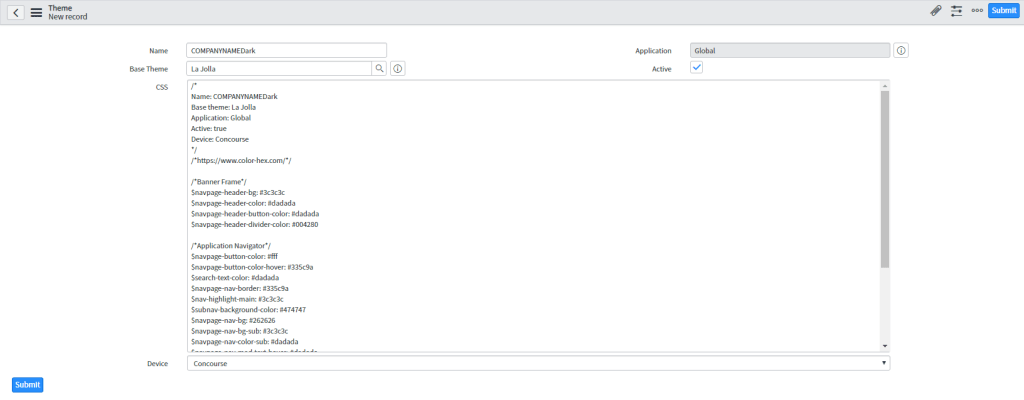The width and height of the screenshot is (1024, 400).
Task: Click the paperclip attachments icon
Action: (936, 11)
